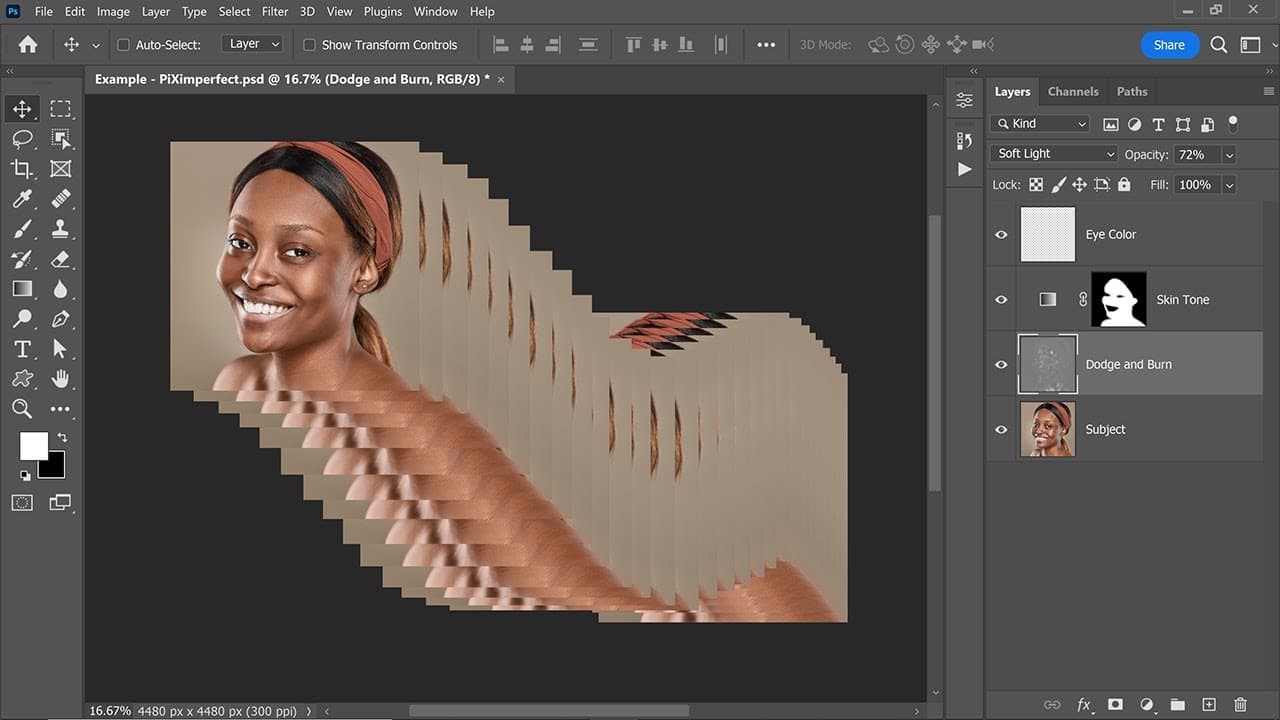The width and height of the screenshot is (1280, 720).
Task: Open the Opacity slider dropdown arrow
Action: point(1229,155)
